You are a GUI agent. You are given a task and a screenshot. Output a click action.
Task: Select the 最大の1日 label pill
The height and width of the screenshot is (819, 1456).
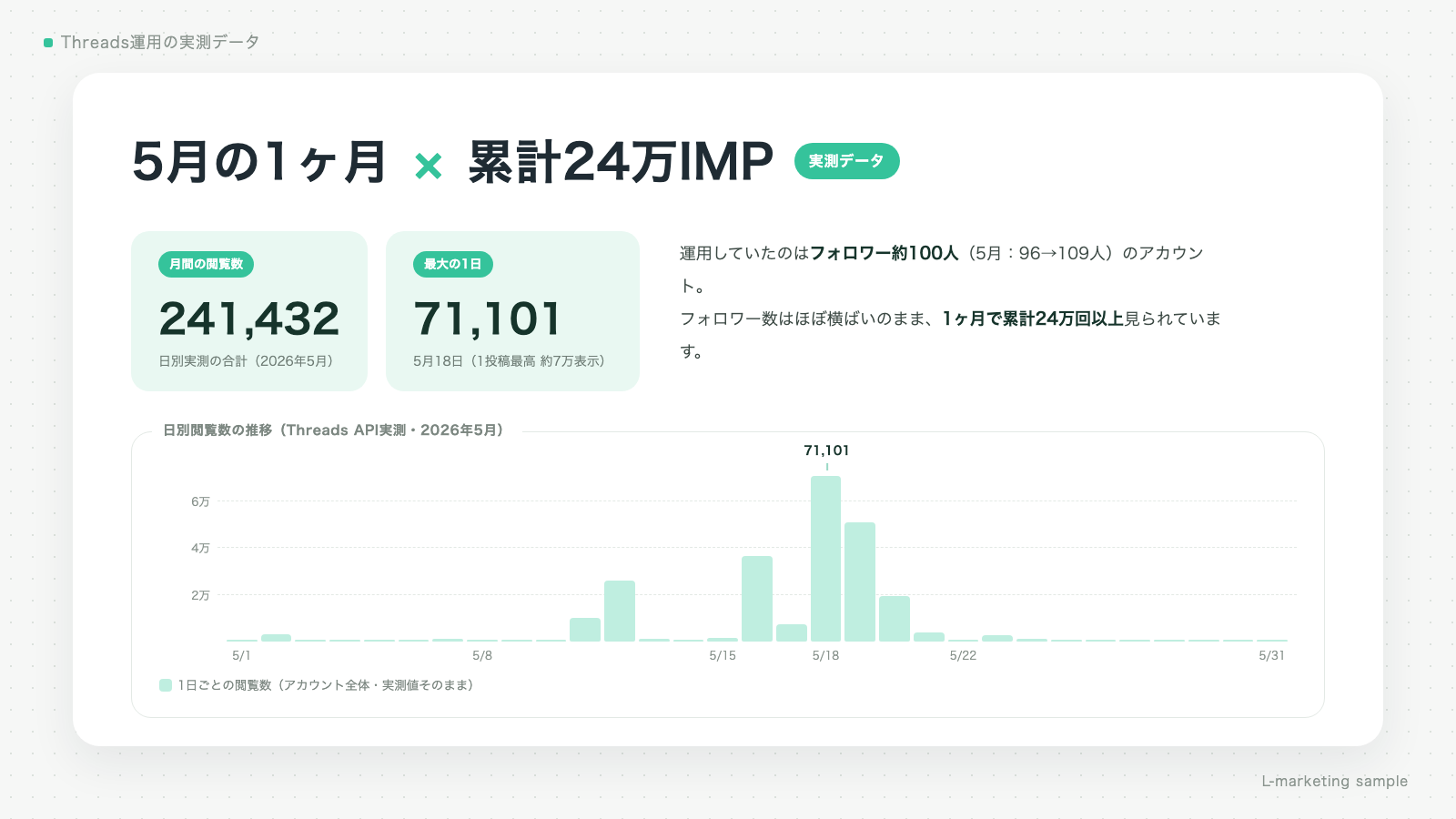pyautogui.click(x=453, y=264)
